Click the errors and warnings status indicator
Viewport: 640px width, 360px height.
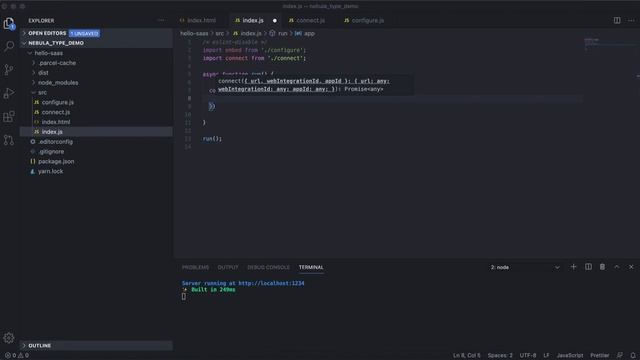click(17, 356)
